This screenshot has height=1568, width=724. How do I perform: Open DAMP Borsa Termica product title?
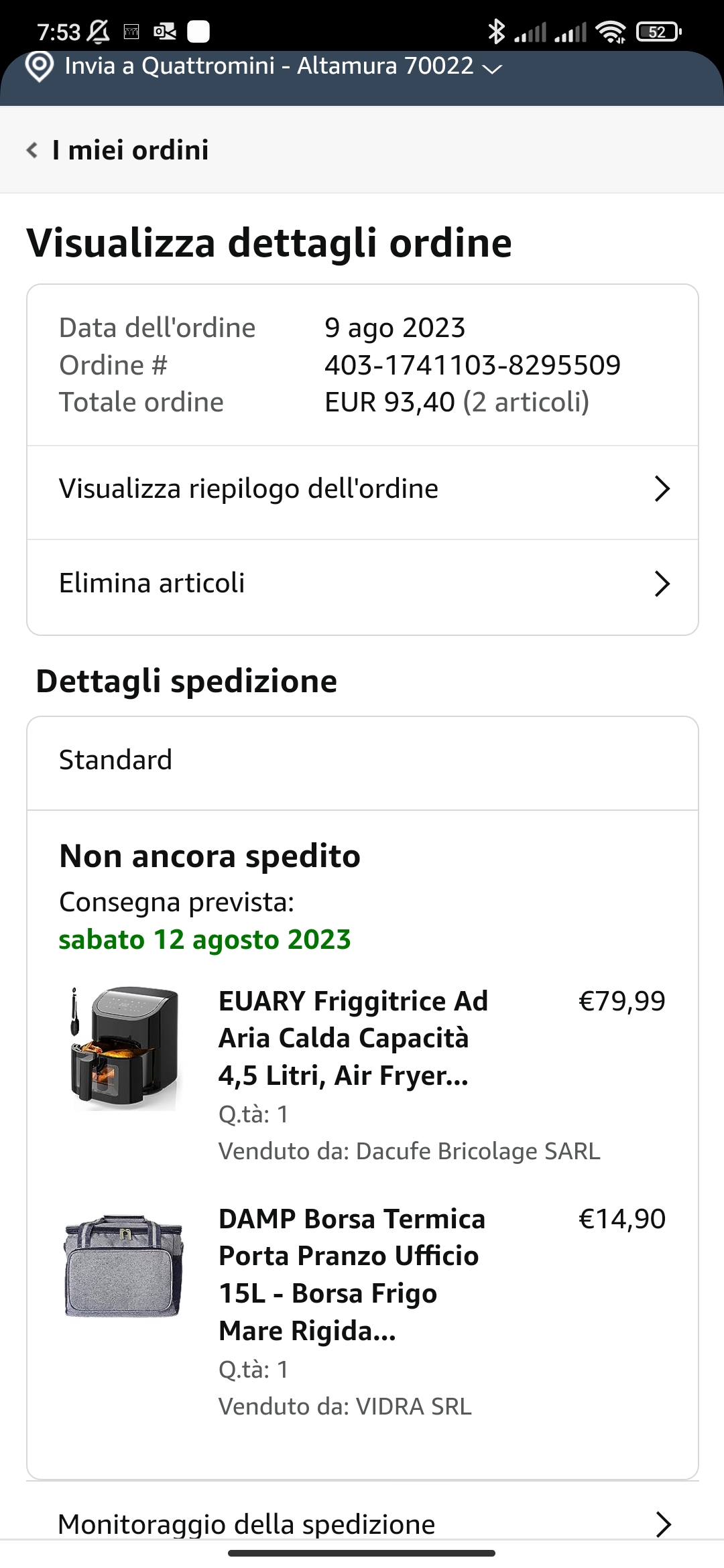pos(352,1275)
